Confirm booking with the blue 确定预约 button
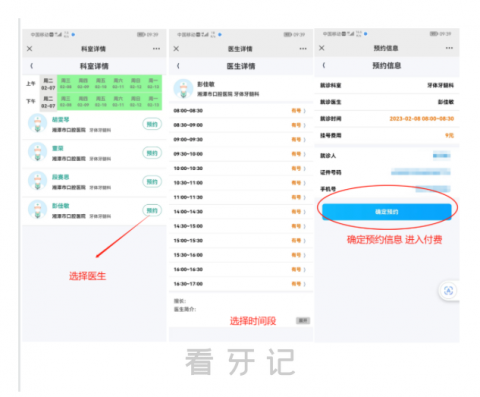 pos(387,212)
